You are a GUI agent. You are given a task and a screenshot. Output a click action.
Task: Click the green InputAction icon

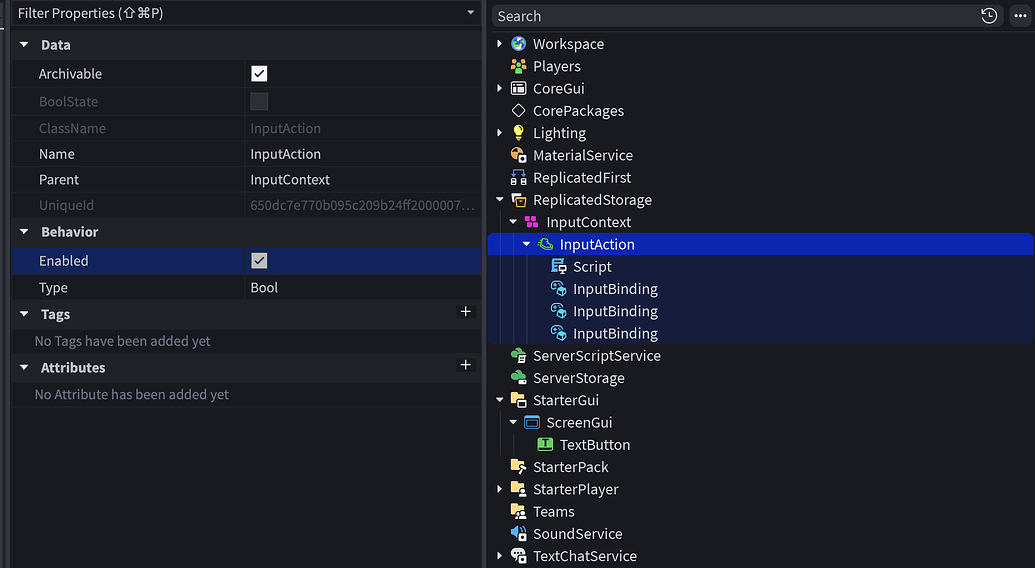(x=545, y=244)
